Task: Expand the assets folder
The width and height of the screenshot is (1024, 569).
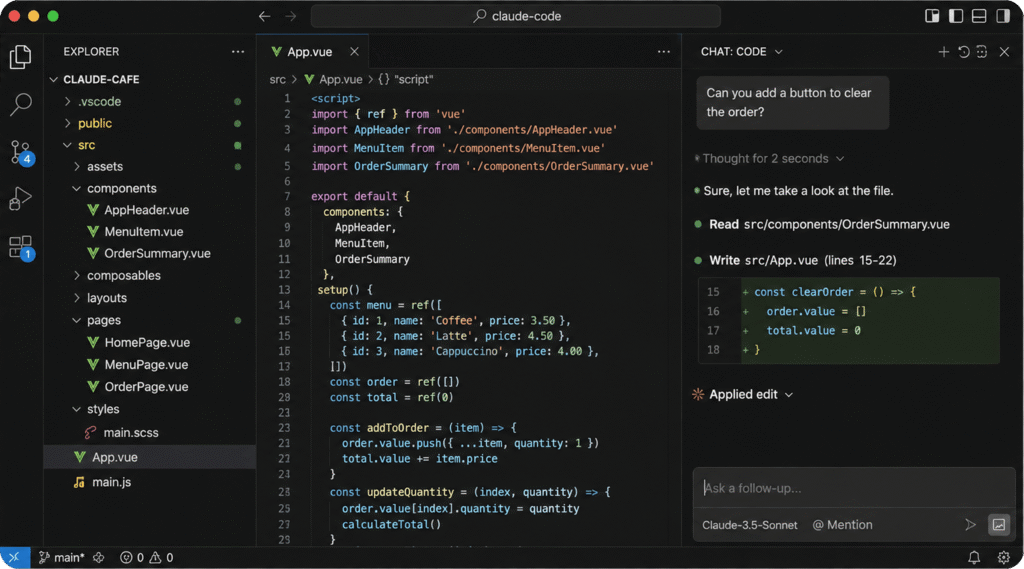Action: tap(77, 167)
